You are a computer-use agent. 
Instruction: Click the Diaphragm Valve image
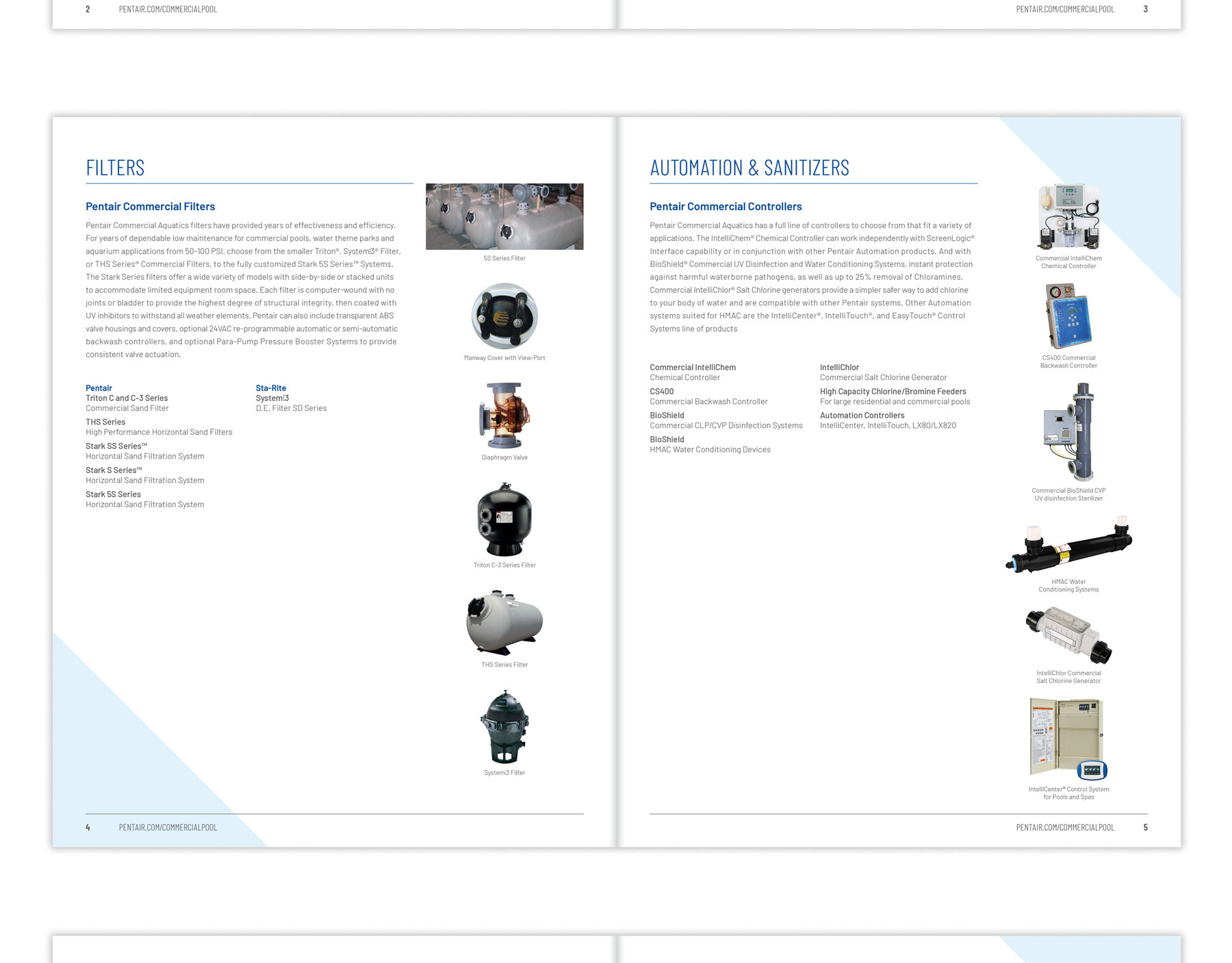tap(504, 415)
